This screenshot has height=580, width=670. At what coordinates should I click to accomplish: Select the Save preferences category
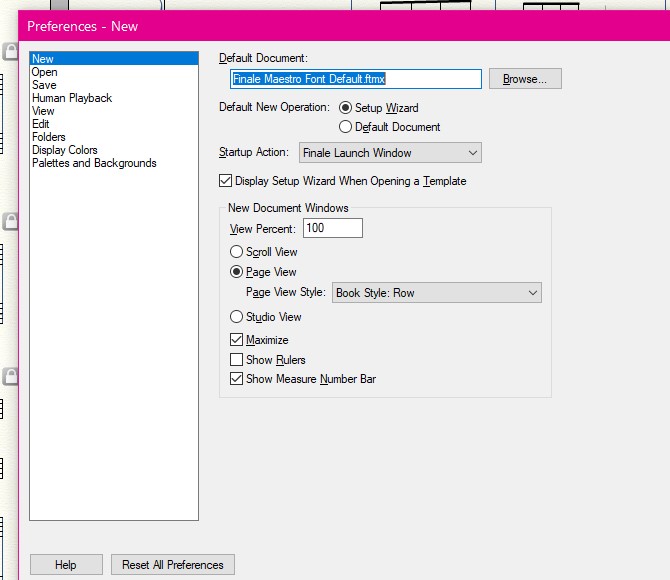pos(44,85)
